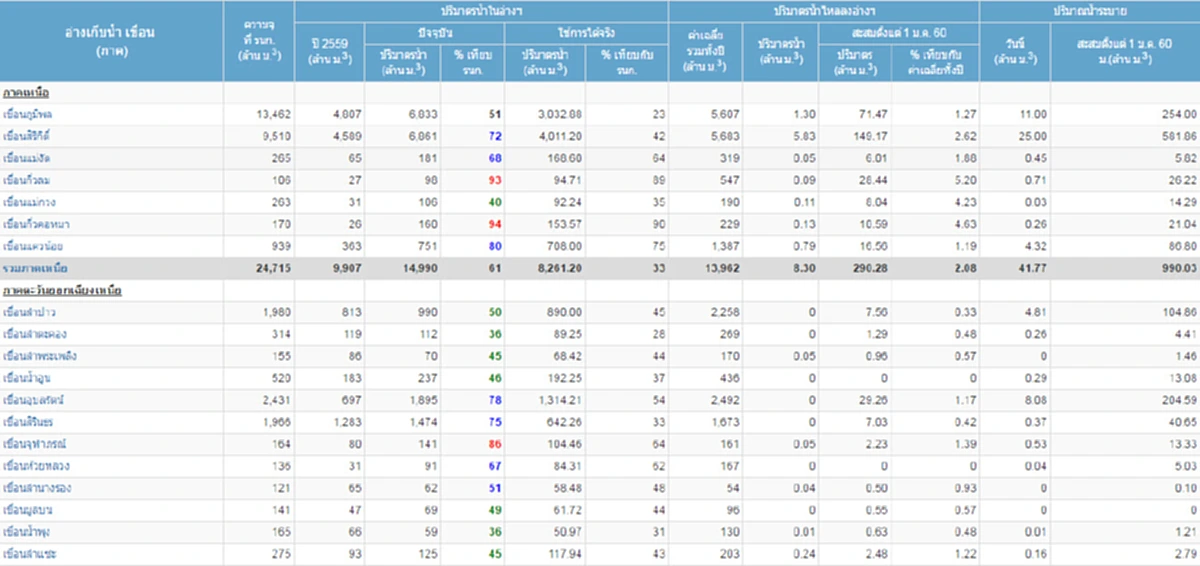Click the red percentage 86
1200x566 pixels.
[x=496, y=444]
